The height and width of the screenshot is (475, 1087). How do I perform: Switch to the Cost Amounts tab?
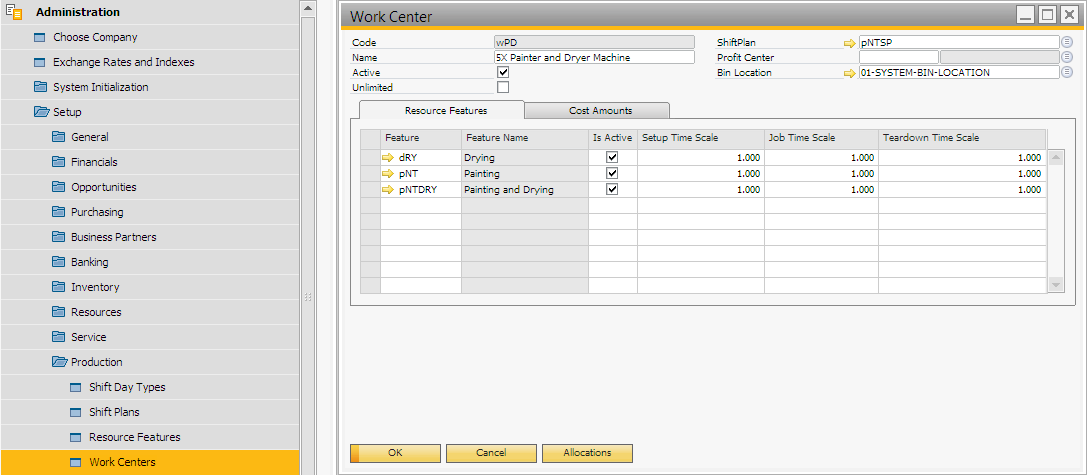coord(600,111)
